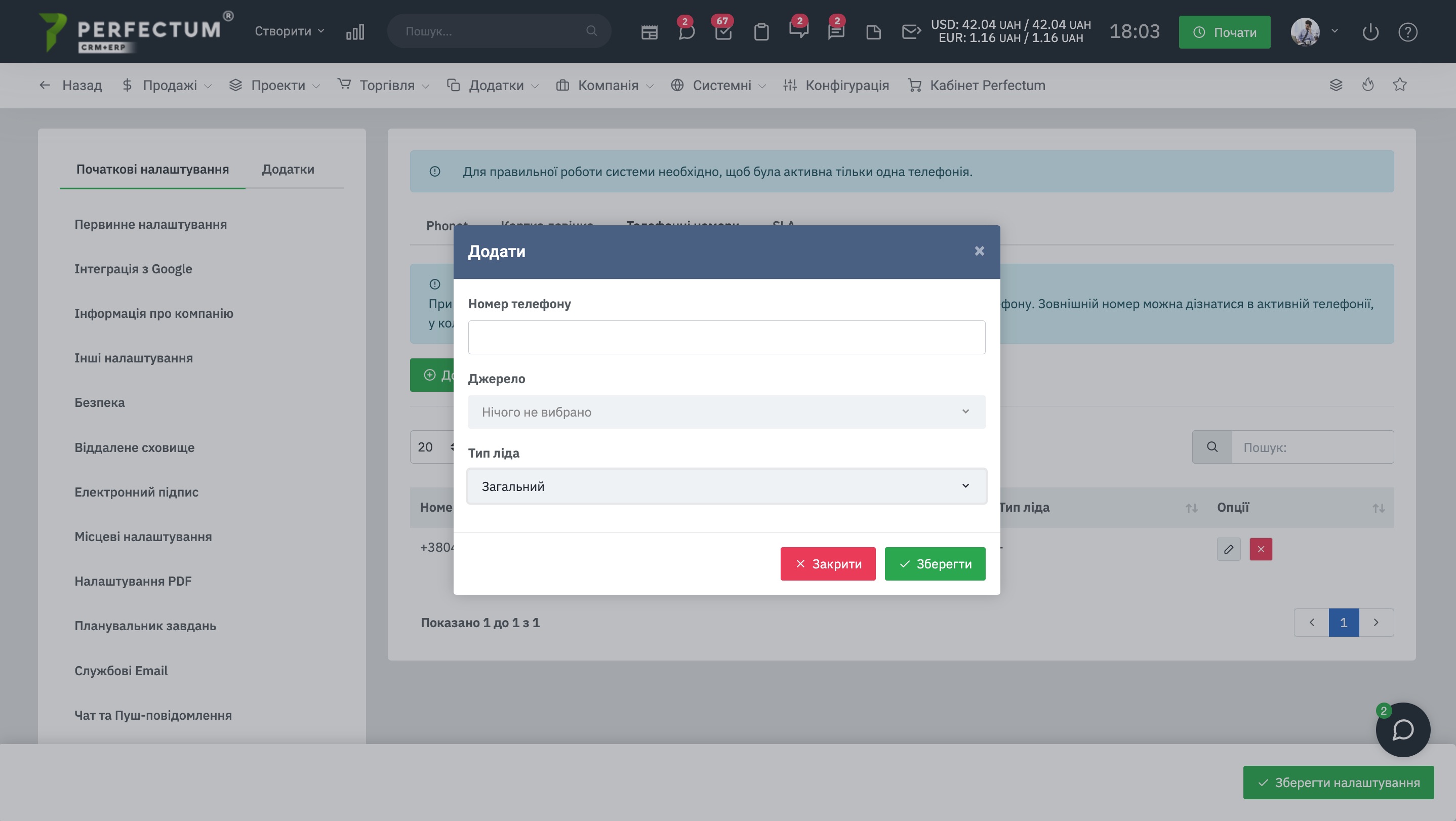Open the Тип ліда dropdown in dialog
Image resolution: width=1456 pixels, height=821 pixels.
pos(726,486)
